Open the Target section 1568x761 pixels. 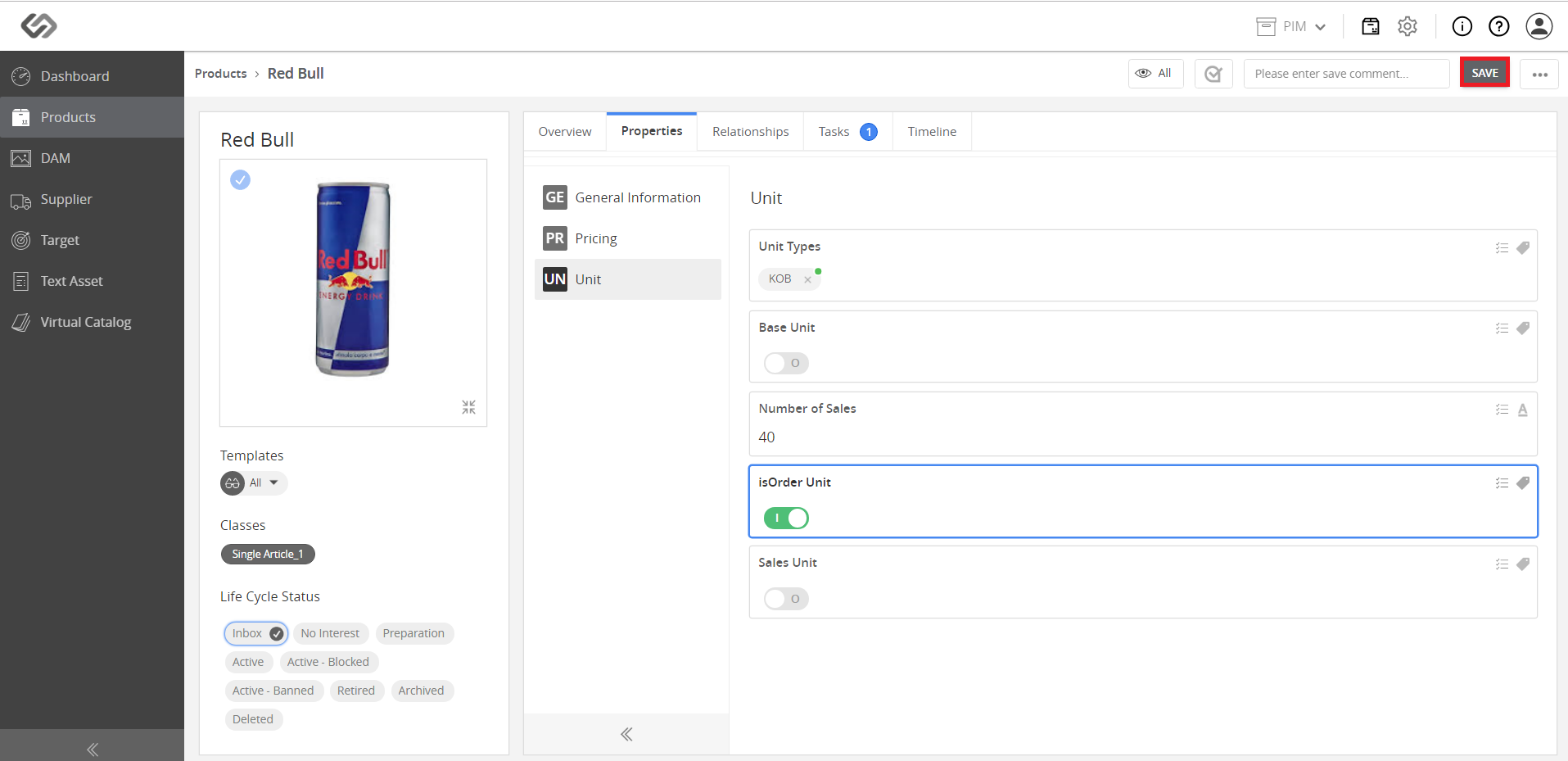pyautogui.click(x=92, y=240)
